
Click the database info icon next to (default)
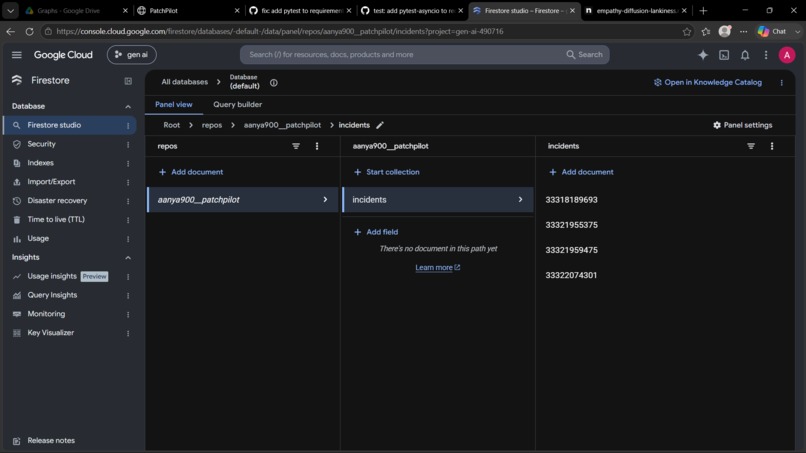click(273, 82)
